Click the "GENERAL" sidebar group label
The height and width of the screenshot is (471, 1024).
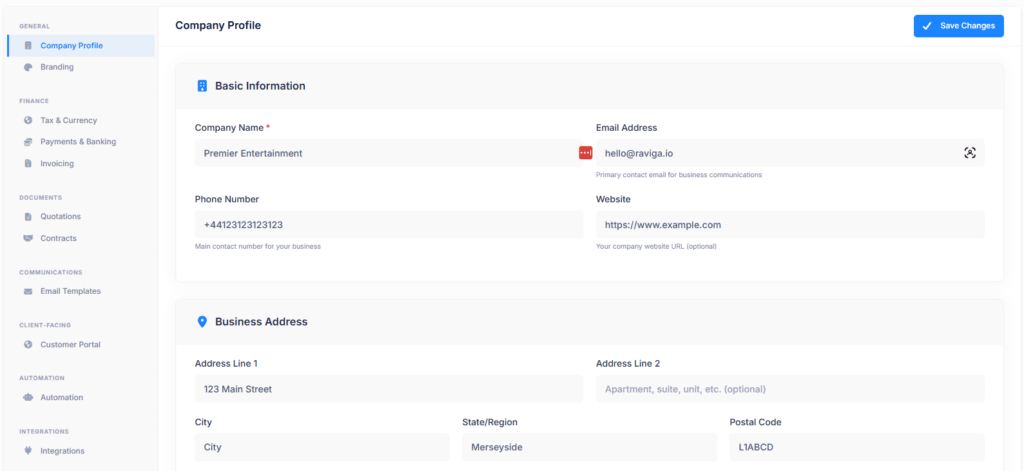click(x=35, y=26)
